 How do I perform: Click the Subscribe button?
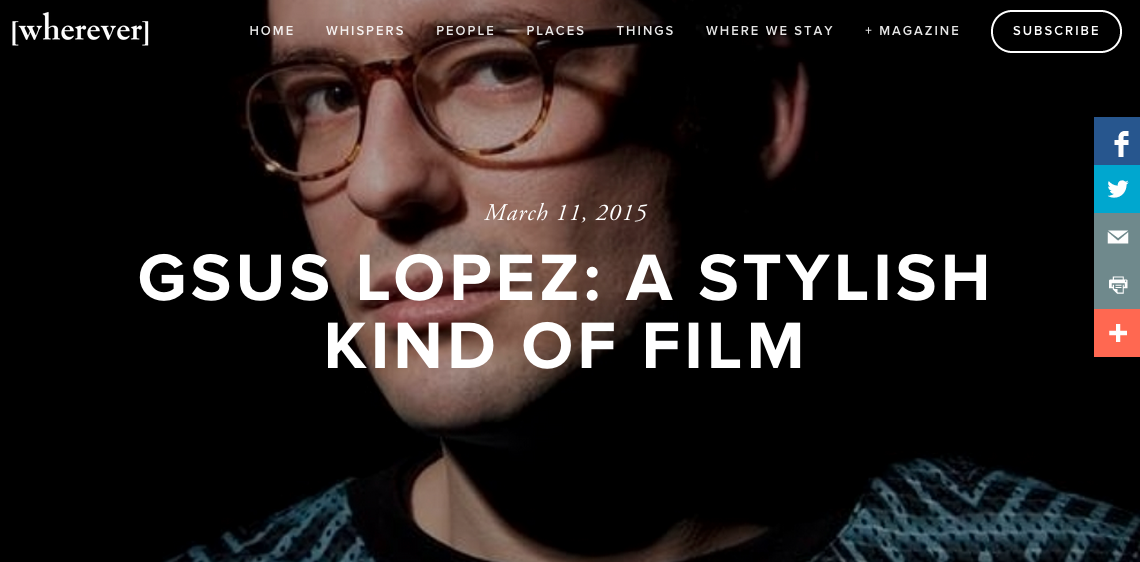click(x=1056, y=31)
